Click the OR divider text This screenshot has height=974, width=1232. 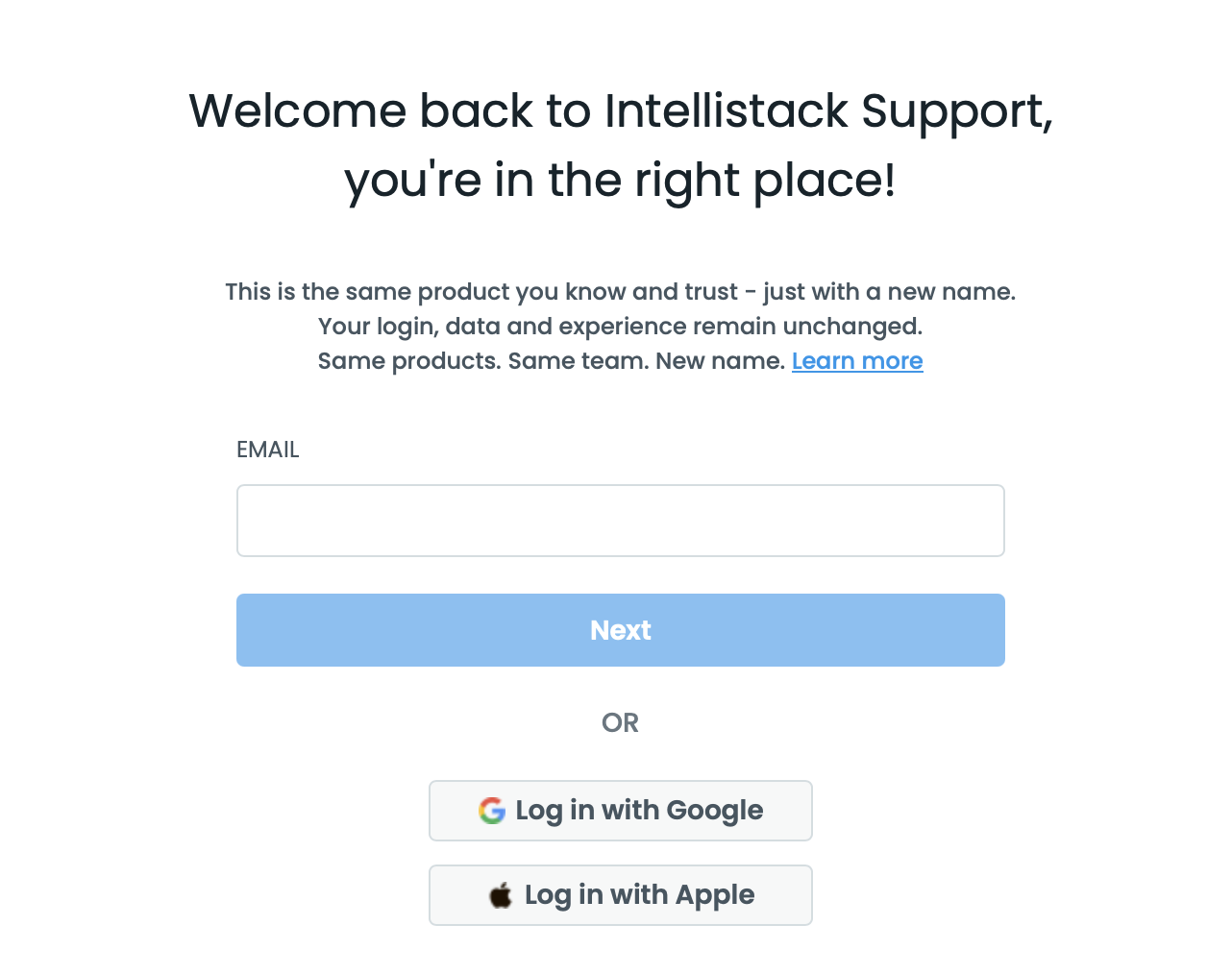coord(620,722)
